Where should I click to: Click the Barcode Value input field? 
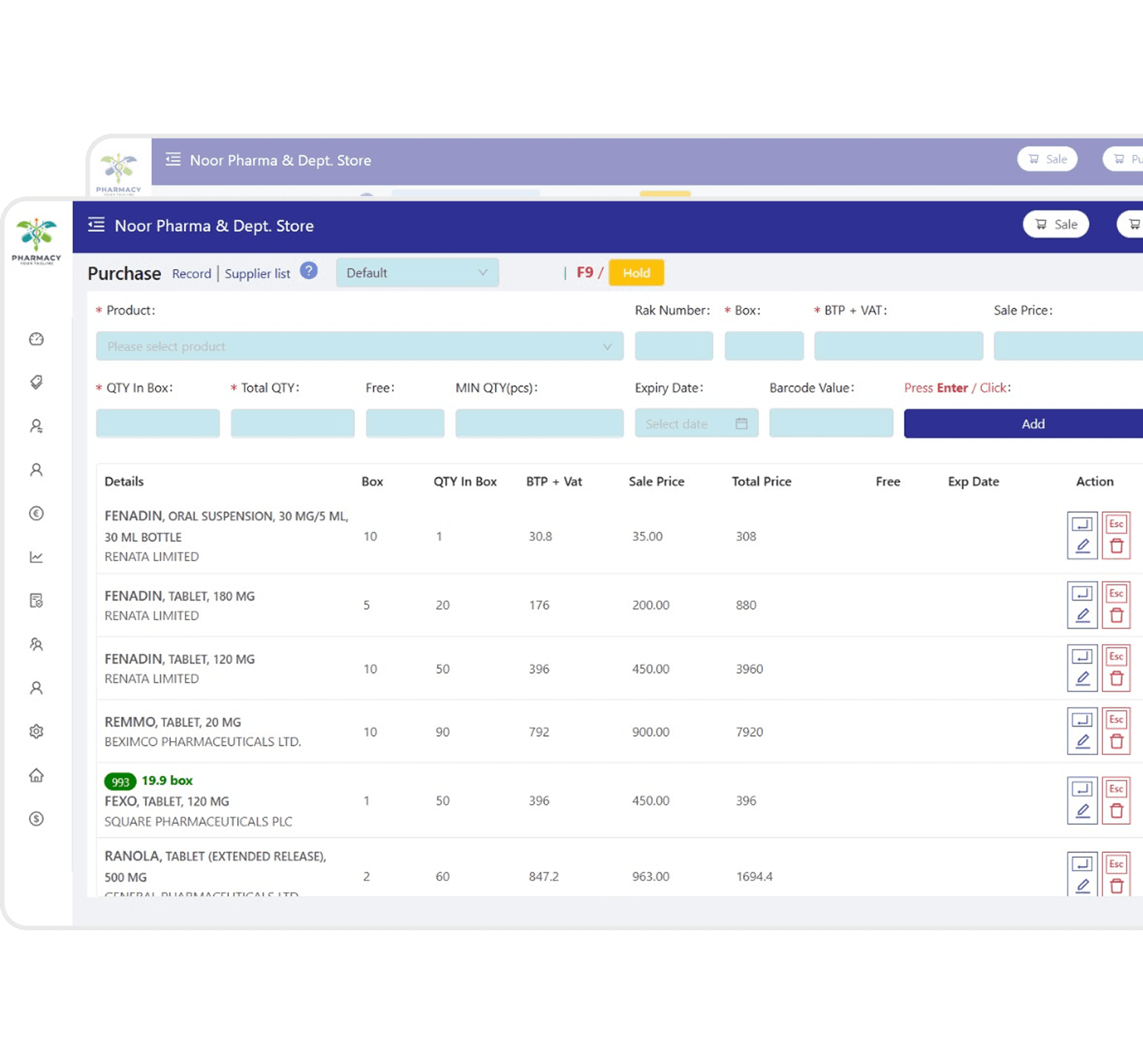pyautogui.click(x=831, y=423)
